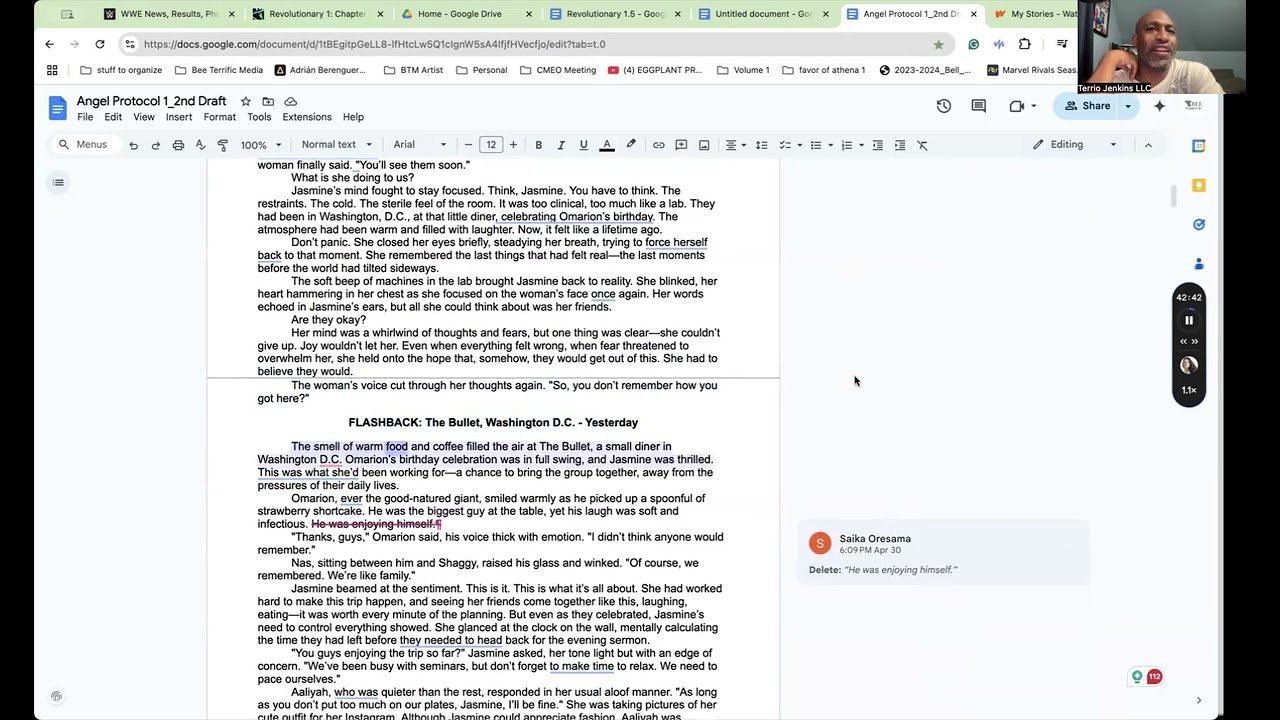Star the Angel Protocol document
This screenshot has height=720, width=1280.
pos(245,101)
